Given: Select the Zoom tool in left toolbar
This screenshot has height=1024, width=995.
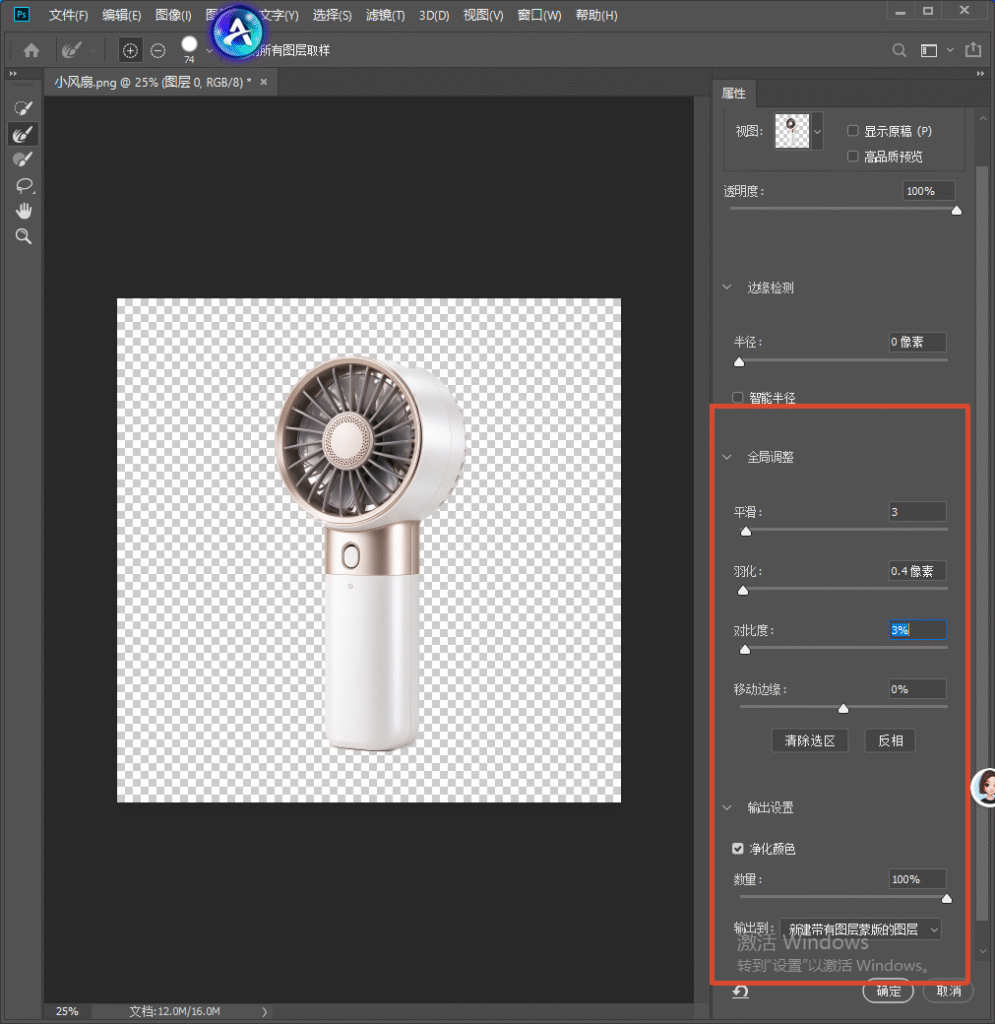Looking at the screenshot, I should [24, 236].
